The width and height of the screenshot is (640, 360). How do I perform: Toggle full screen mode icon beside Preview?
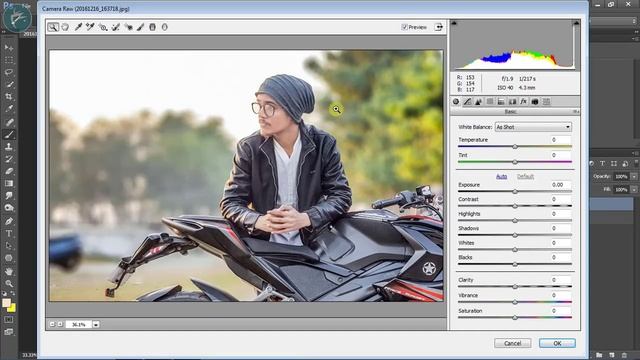pos(439,27)
